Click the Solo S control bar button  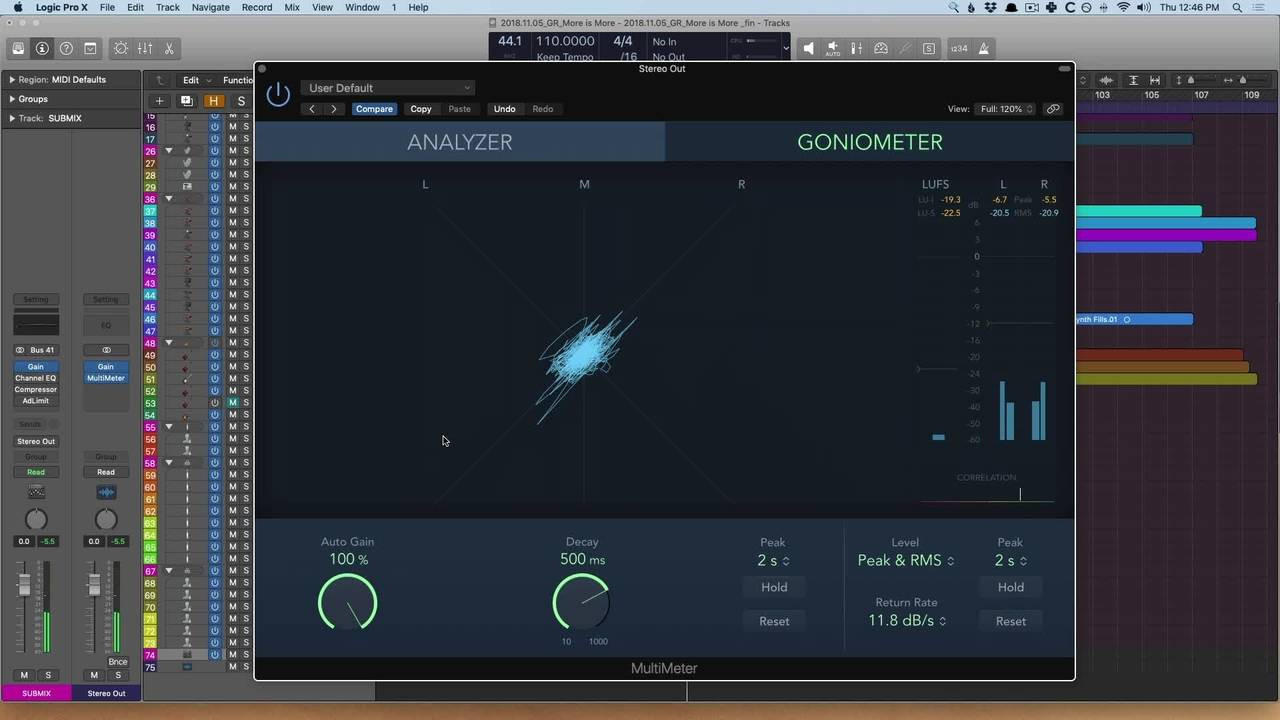[929, 48]
